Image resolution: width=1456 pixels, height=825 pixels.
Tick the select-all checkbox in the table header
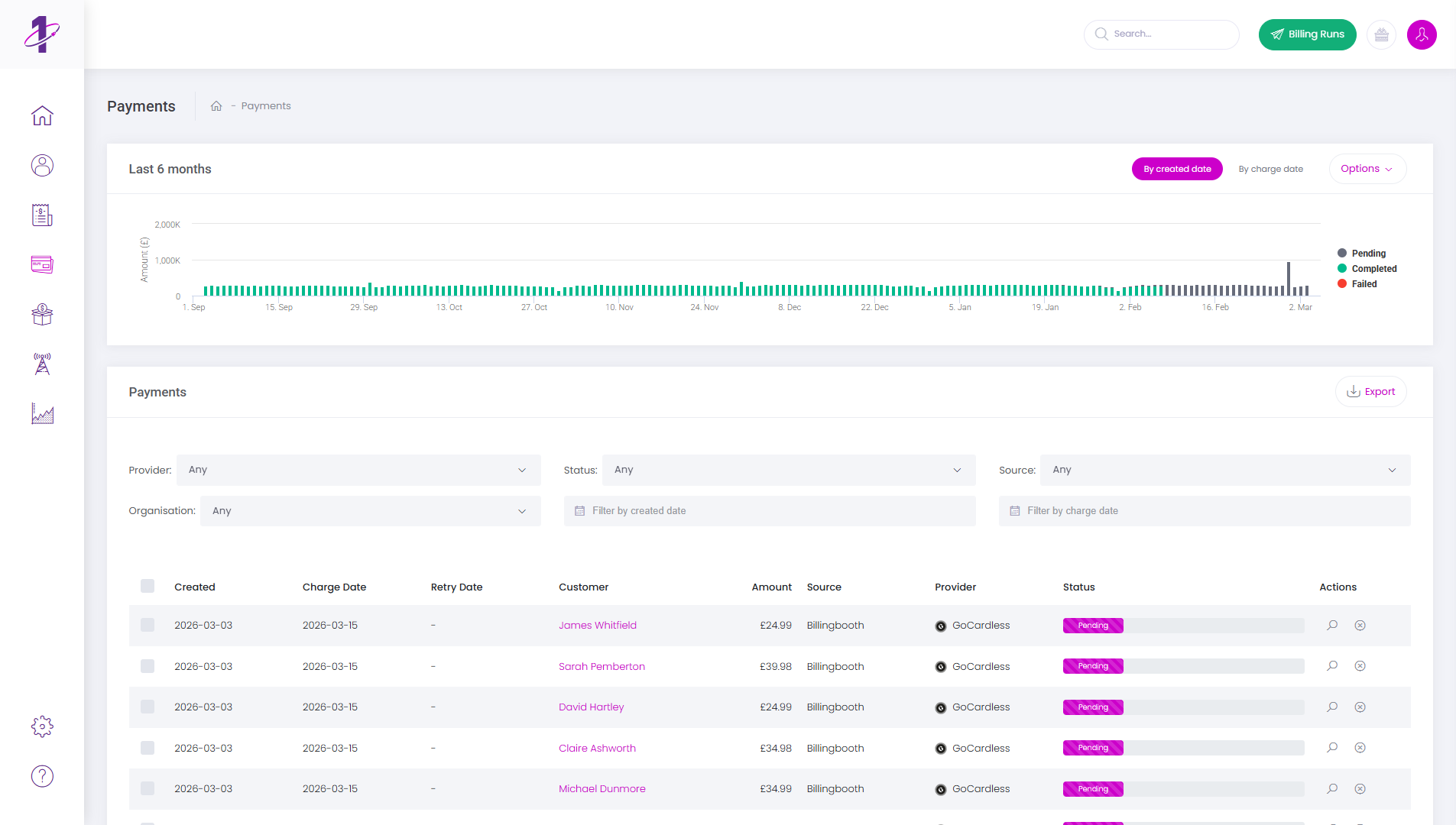click(148, 586)
